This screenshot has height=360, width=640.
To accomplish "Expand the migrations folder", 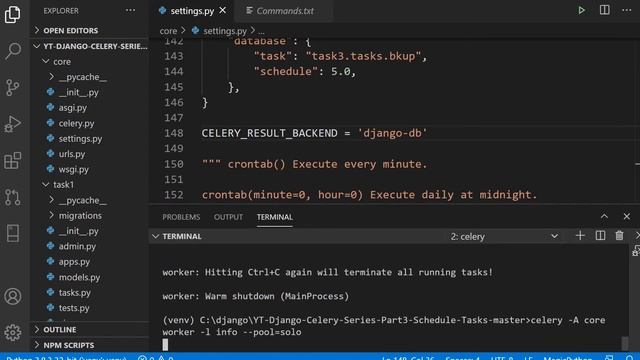I will 76,216.
